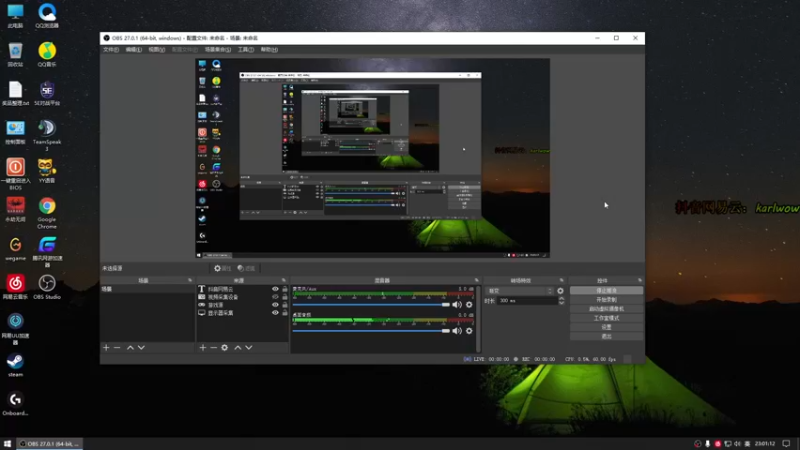Open the 工具(T) Tools menu

[x=246, y=49]
